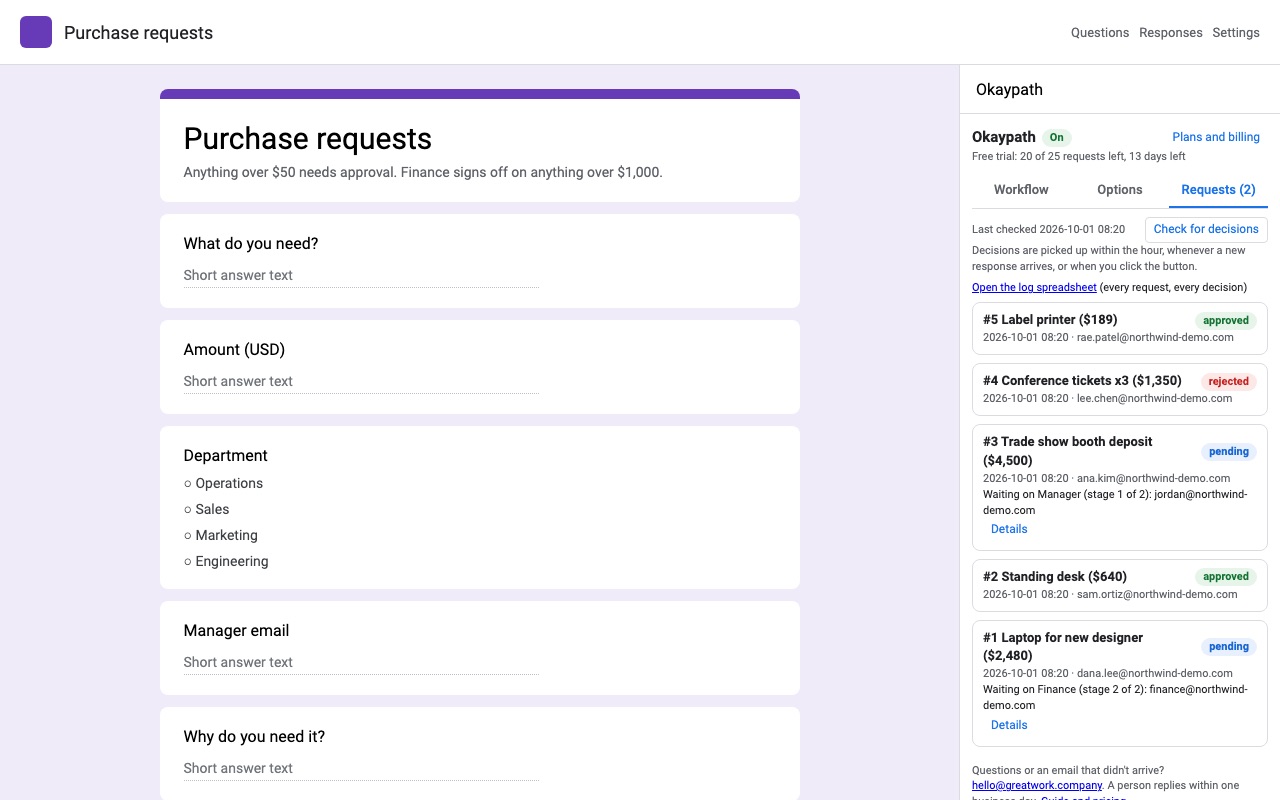Click the sam.ortiz@northwind-demo.com line

tap(1110, 594)
